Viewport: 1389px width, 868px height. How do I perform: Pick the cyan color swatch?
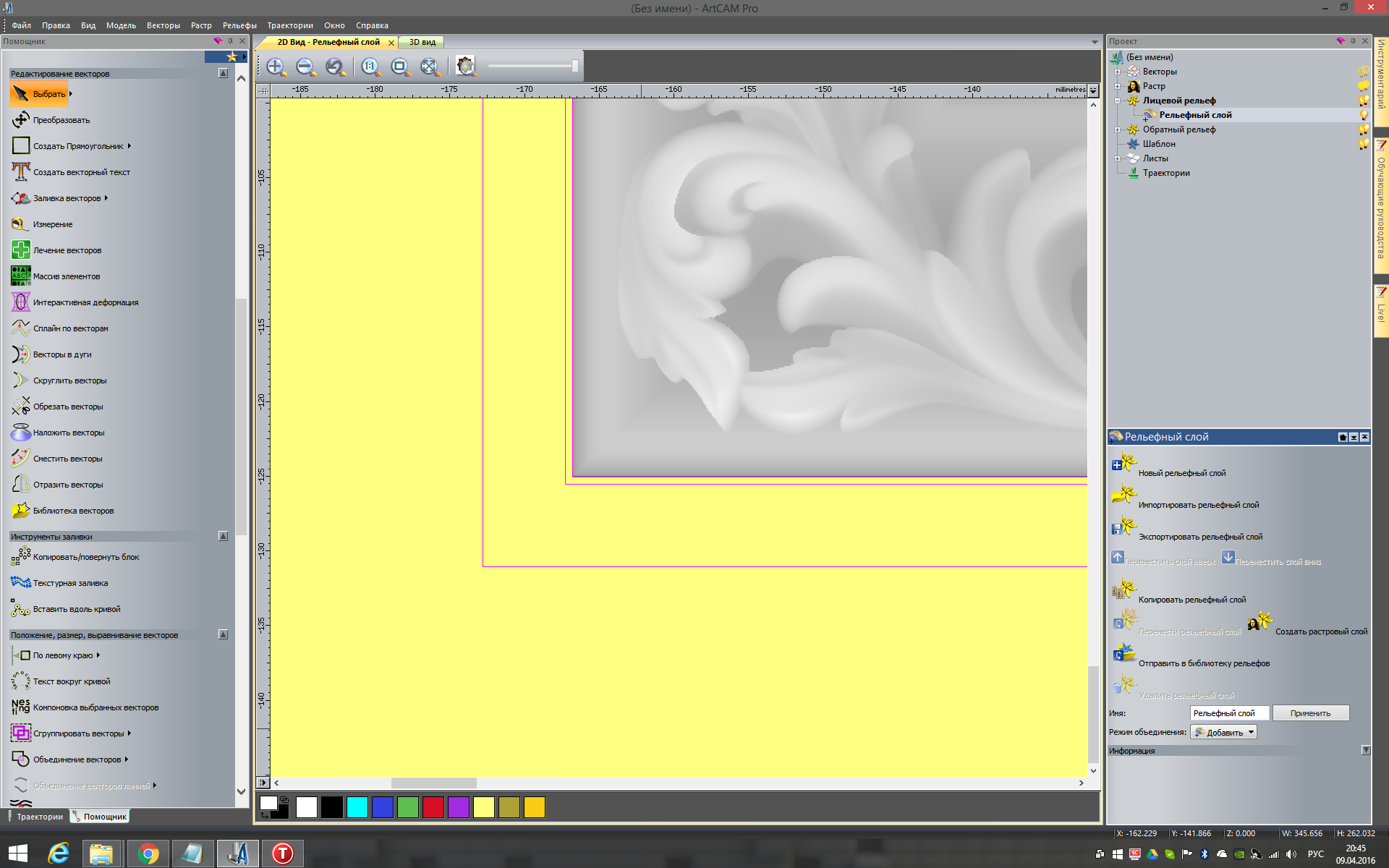click(x=357, y=807)
